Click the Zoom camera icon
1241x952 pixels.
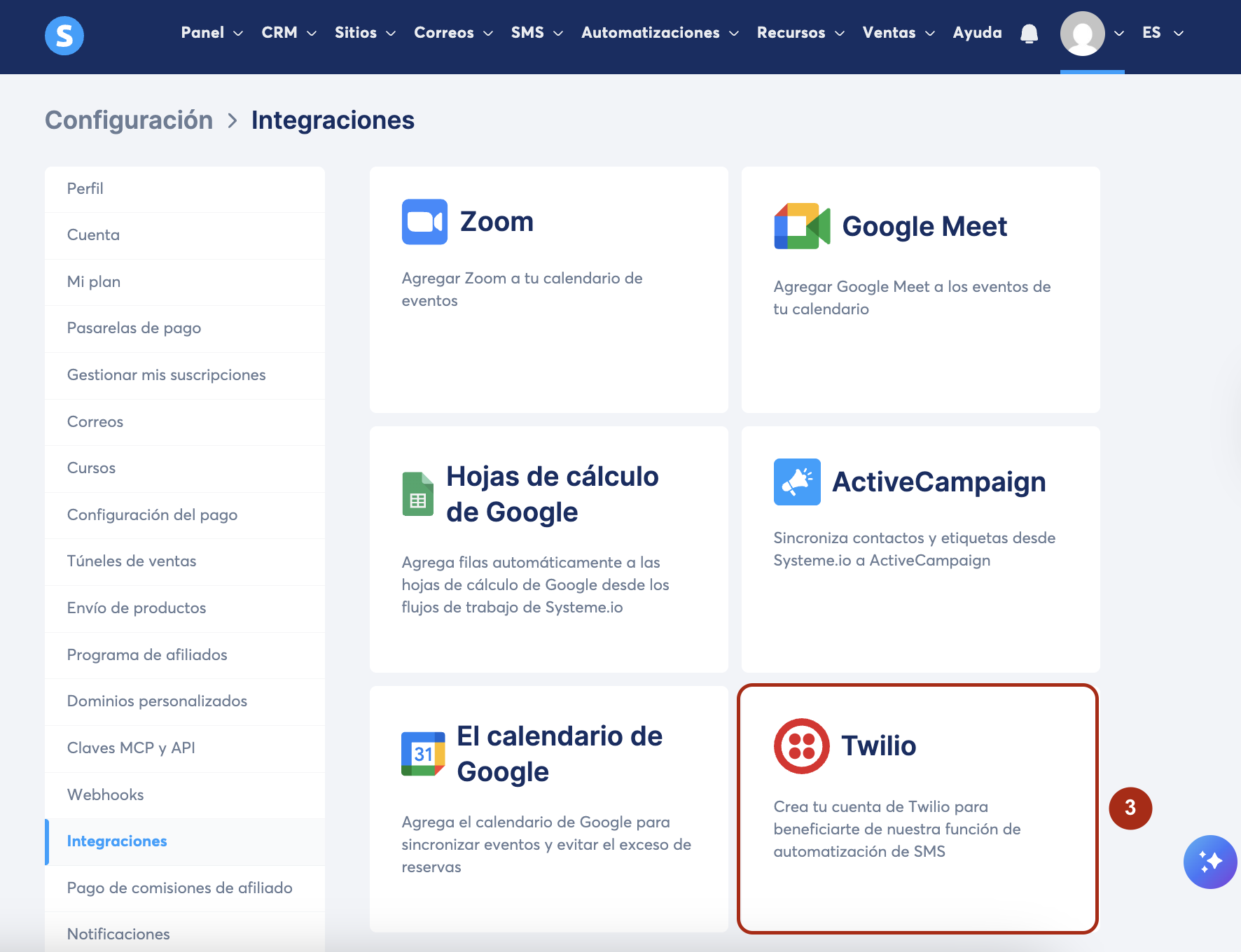click(x=424, y=222)
